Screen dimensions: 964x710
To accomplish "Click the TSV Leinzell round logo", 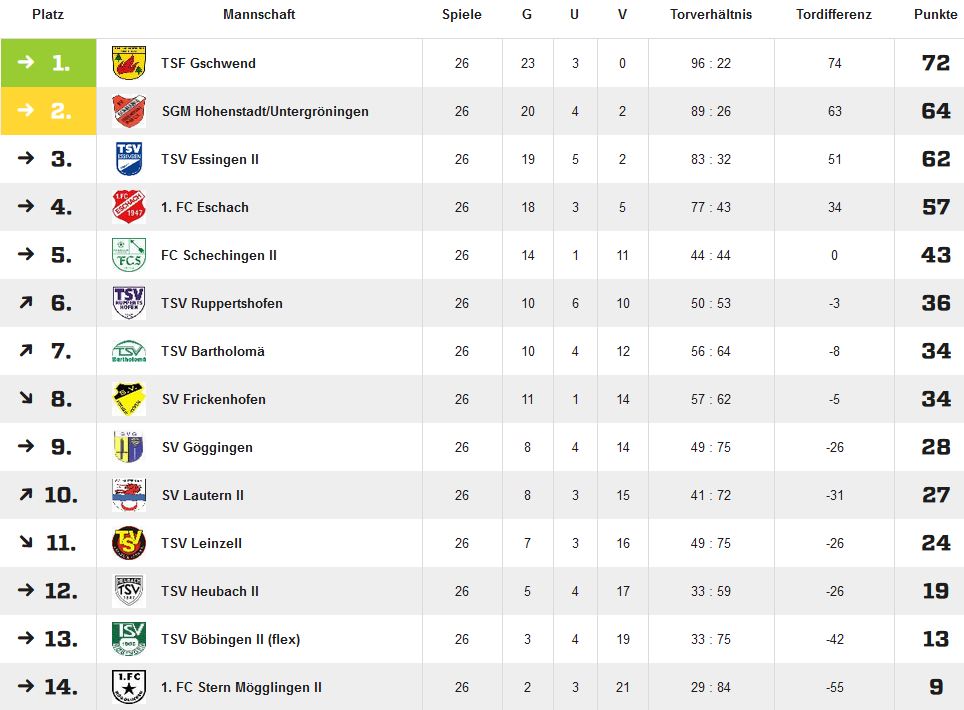I will pos(129,543).
